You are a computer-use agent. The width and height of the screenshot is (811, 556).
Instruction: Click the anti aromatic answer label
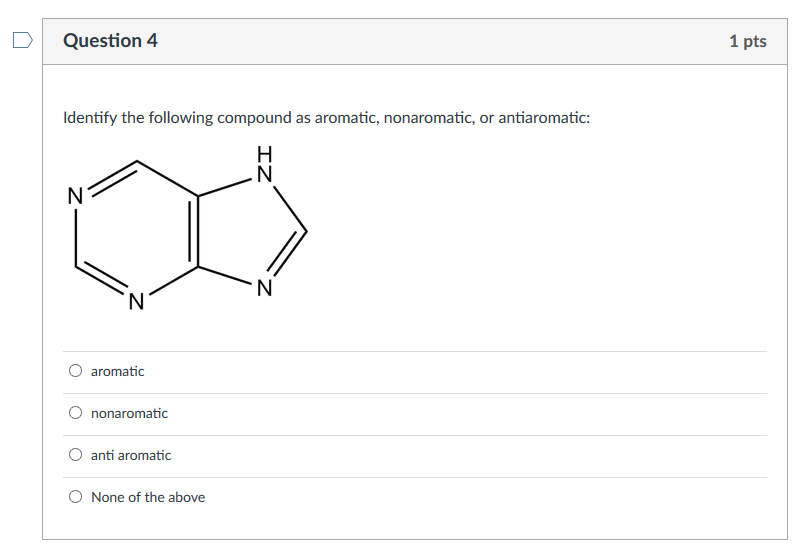pos(131,455)
